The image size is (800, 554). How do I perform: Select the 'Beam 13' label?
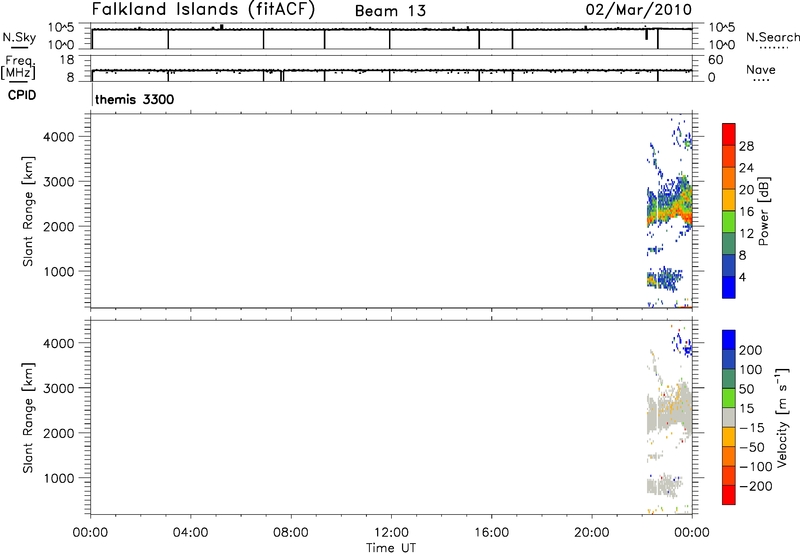[x=390, y=11]
